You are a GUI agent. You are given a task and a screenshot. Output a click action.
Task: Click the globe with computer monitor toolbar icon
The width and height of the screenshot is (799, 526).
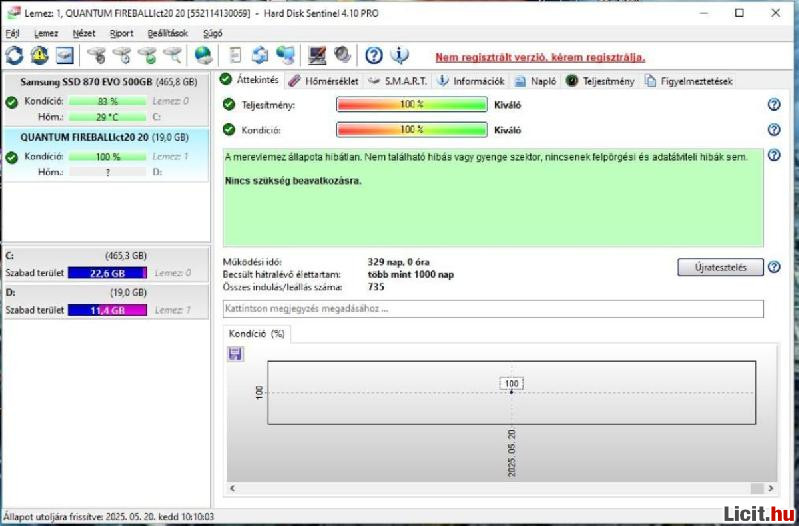pos(285,55)
